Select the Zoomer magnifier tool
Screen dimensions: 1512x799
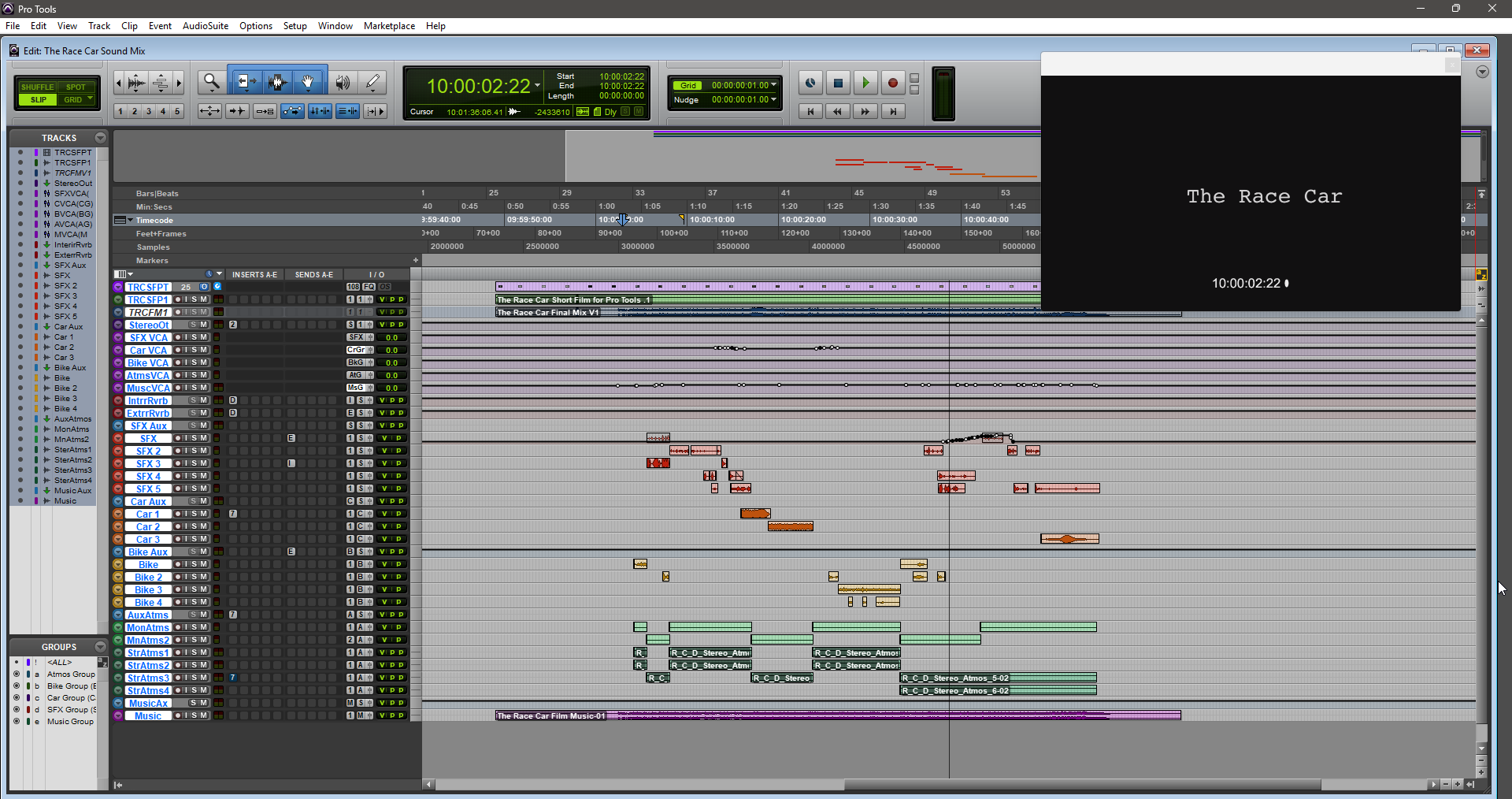pyautogui.click(x=211, y=82)
